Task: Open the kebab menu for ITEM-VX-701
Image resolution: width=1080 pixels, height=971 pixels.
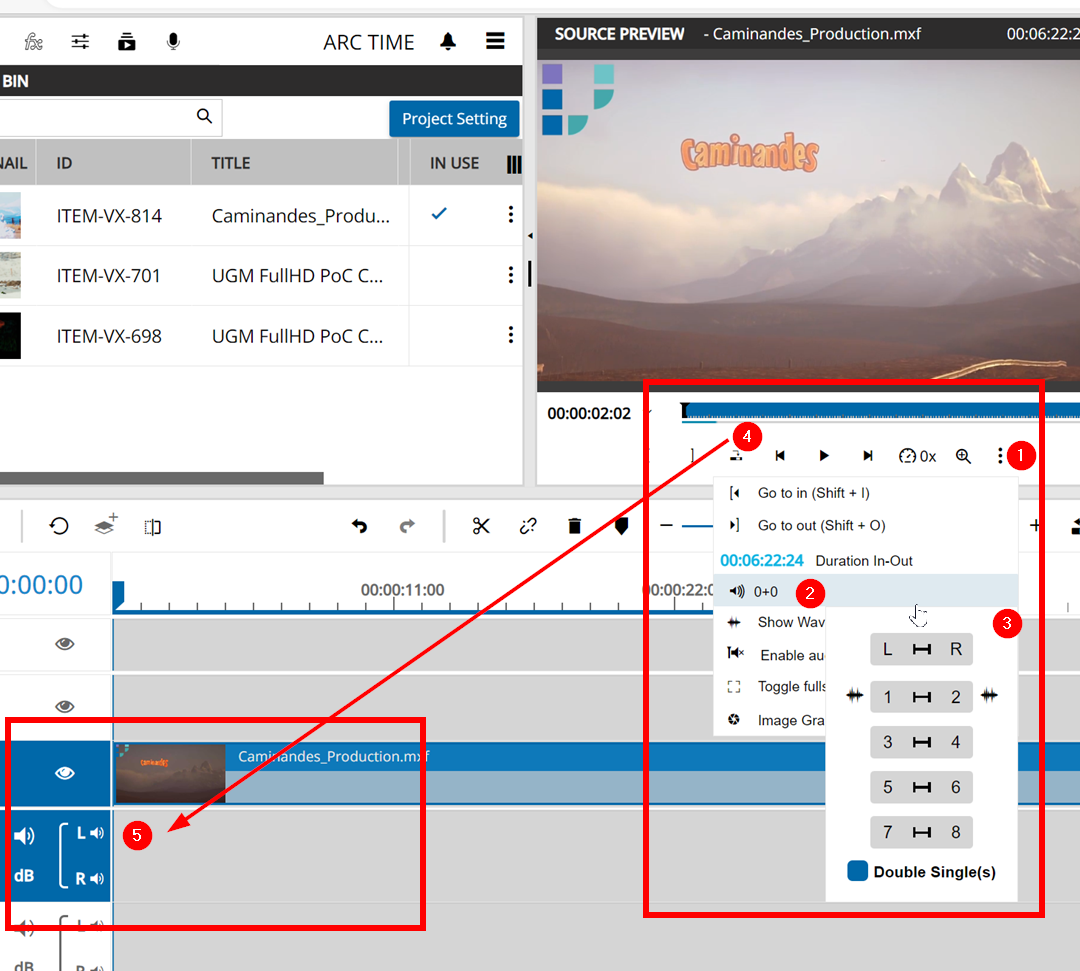Action: [511, 275]
